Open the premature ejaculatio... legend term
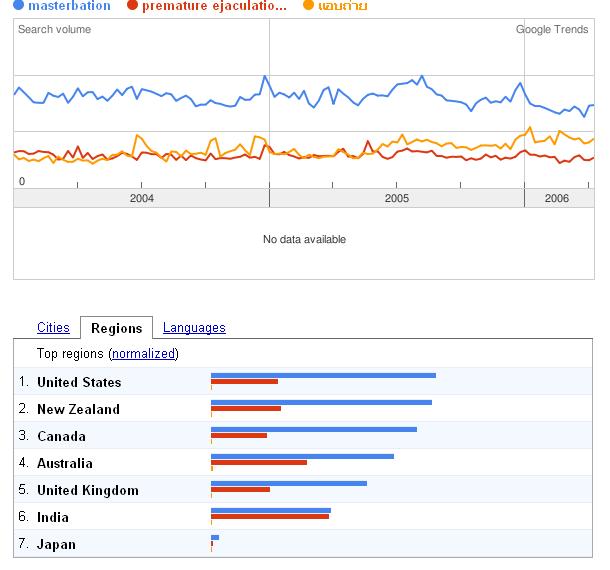Screen dimensions: 610x570 click(x=214, y=5)
